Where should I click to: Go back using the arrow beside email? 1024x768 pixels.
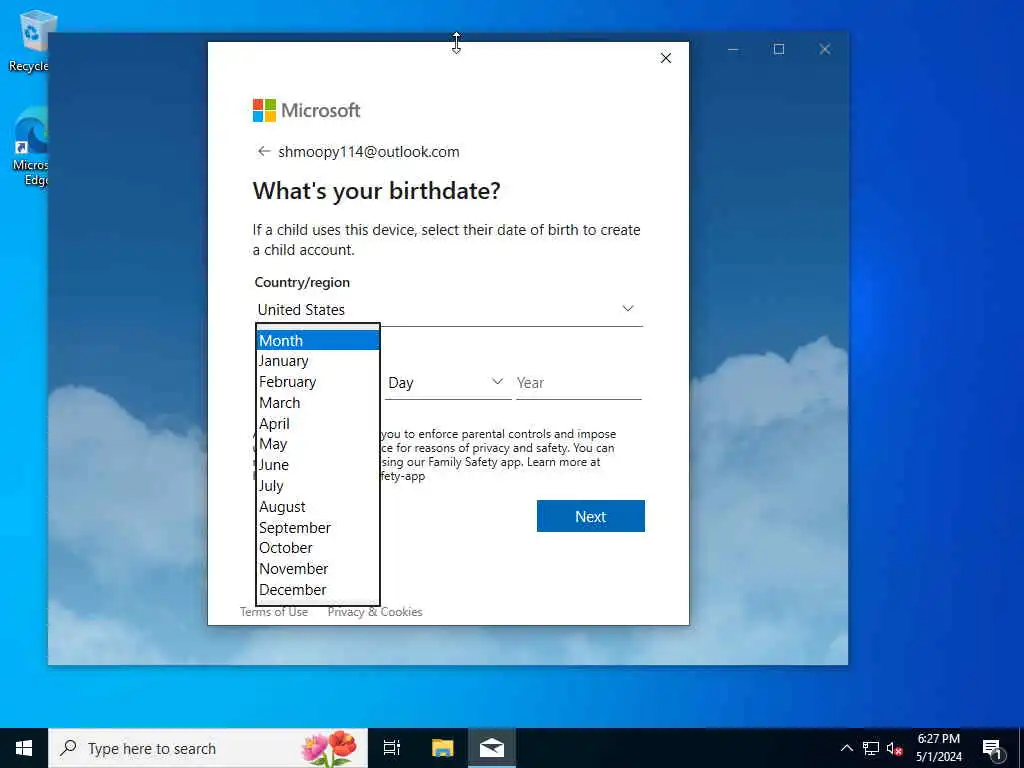[263, 152]
